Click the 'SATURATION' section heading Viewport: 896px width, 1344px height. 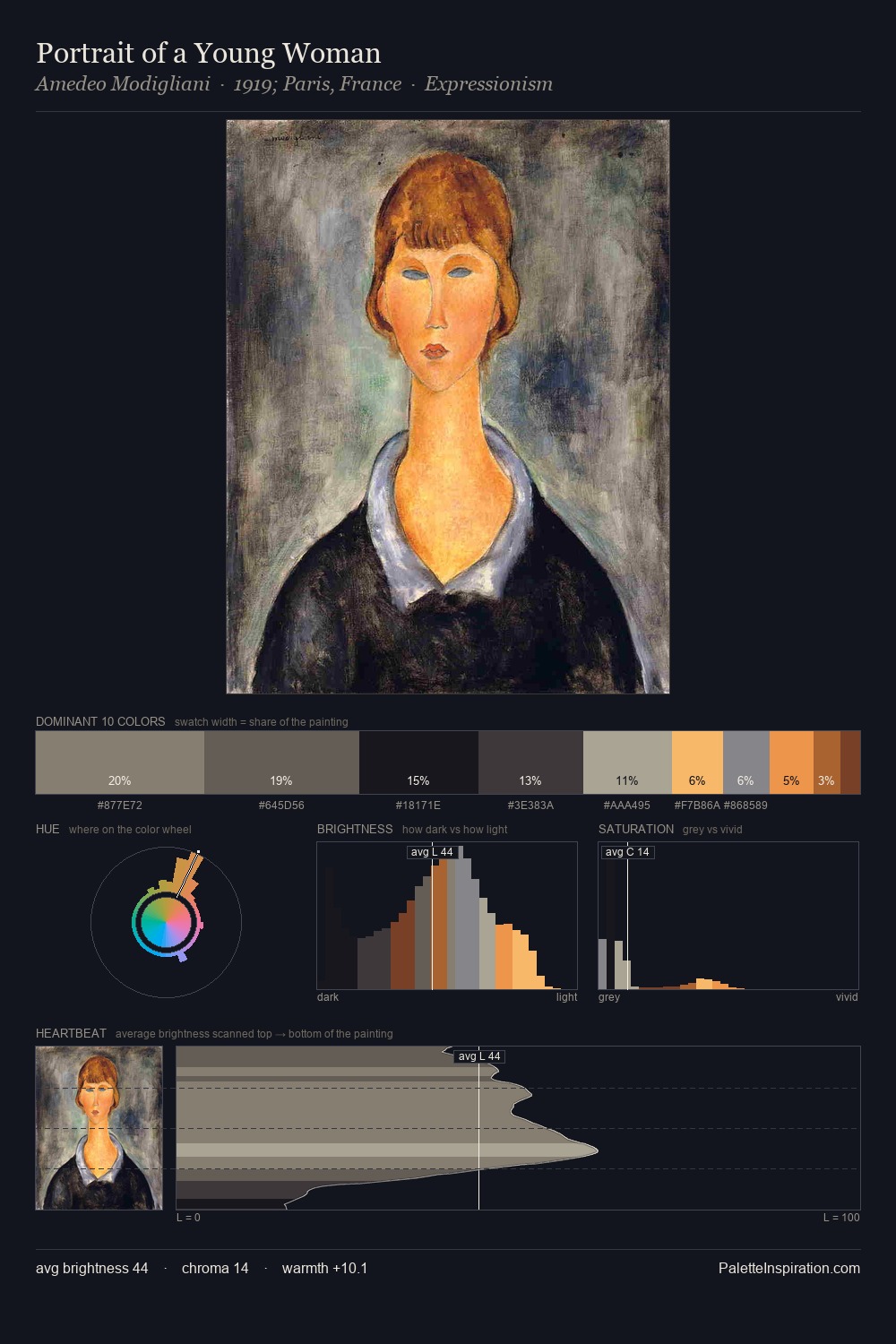[636, 829]
